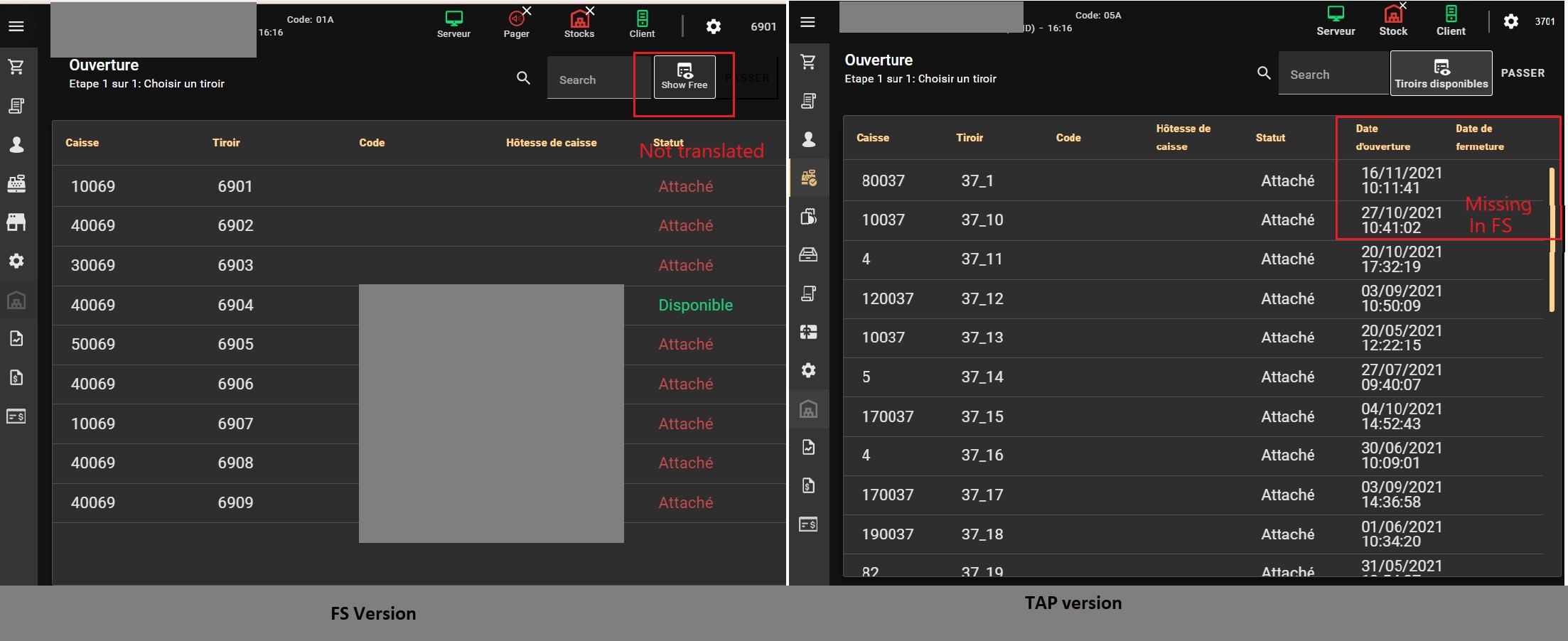The image size is (1568, 641).
Task: Open the dollar document icon in FS sidebar
Action: [16, 377]
